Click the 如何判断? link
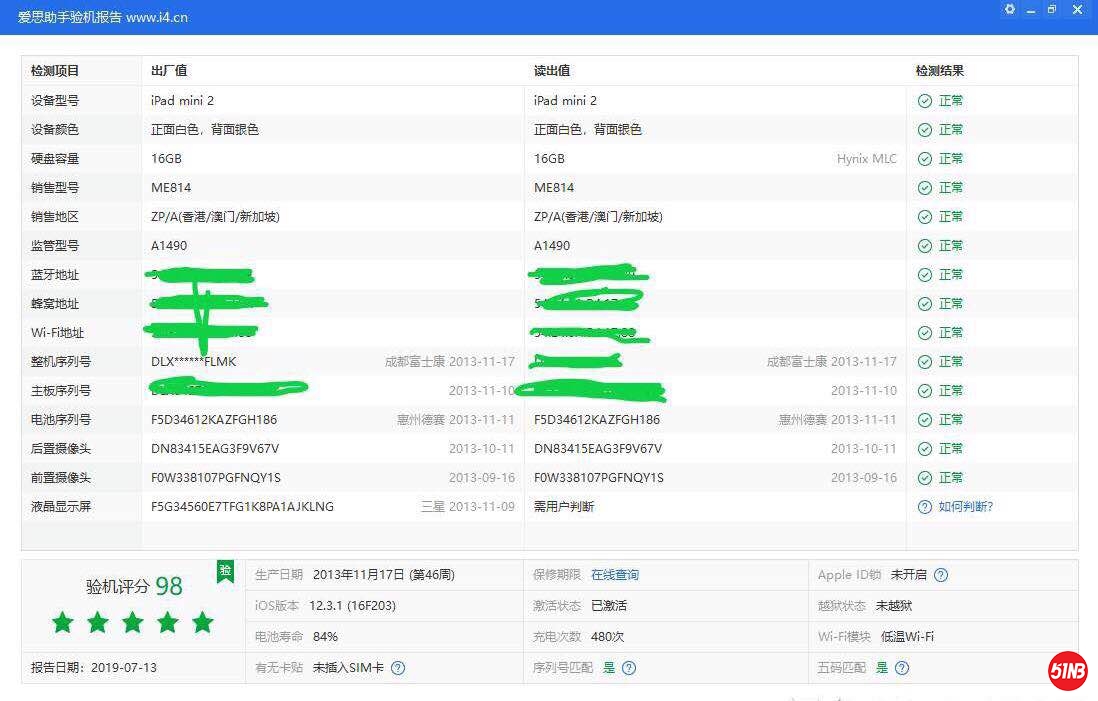Image resolution: width=1098 pixels, height=701 pixels. [x=965, y=507]
